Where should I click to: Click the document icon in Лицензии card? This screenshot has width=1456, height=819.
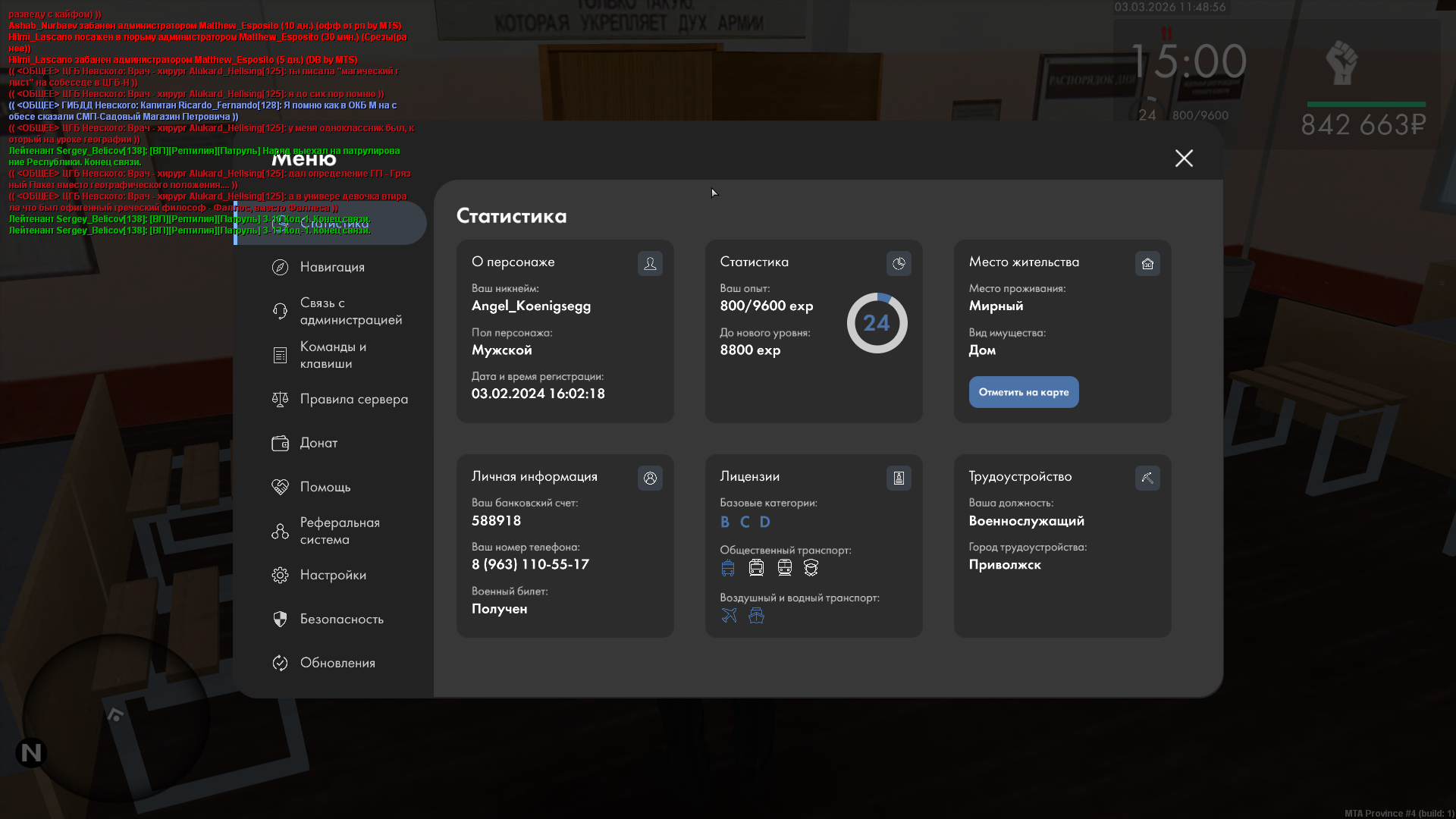pyautogui.click(x=899, y=479)
